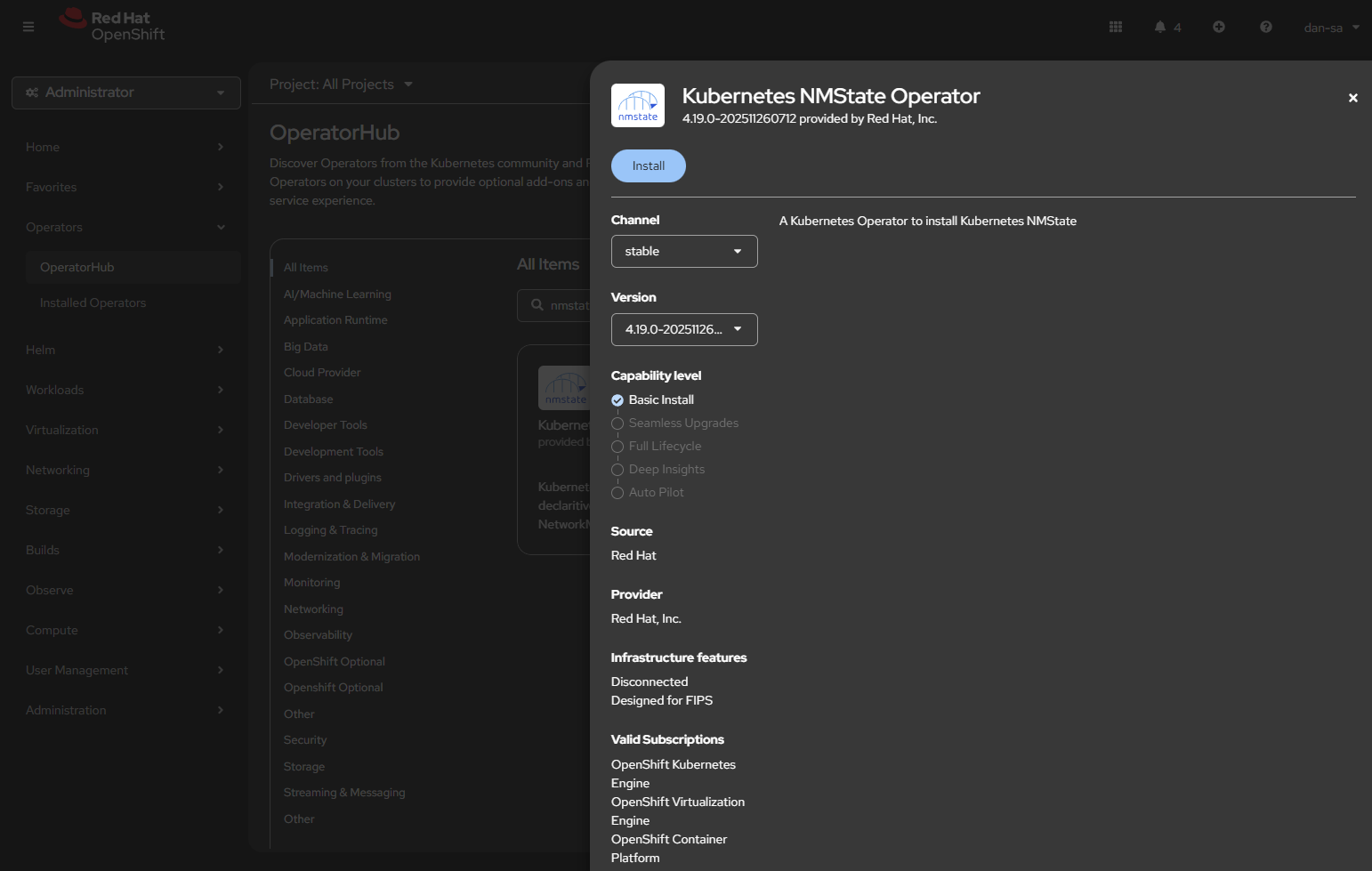Expand the Project: All Projects selector
The height and width of the screenshot is (871, 1372).
(341, 85)
